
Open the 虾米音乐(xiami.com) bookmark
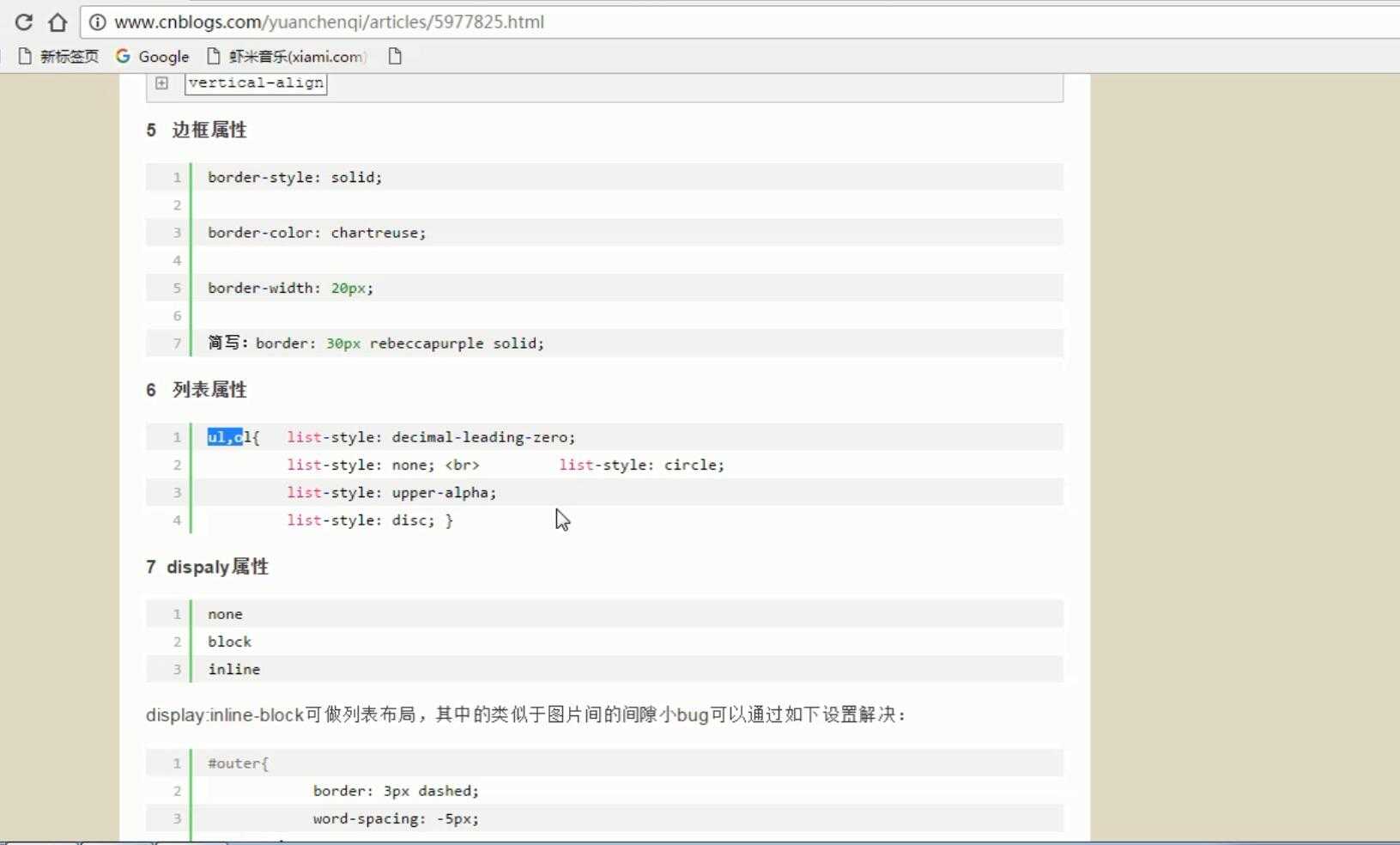pos(287,57)
